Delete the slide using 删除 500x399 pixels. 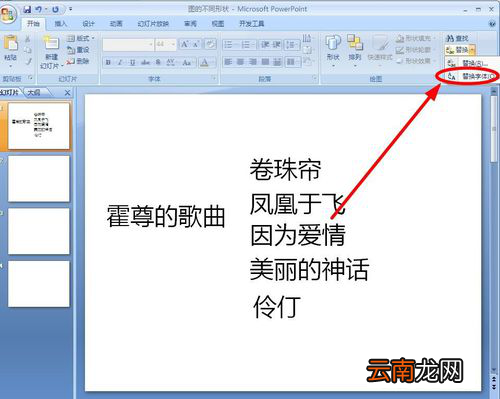[78, 61]
